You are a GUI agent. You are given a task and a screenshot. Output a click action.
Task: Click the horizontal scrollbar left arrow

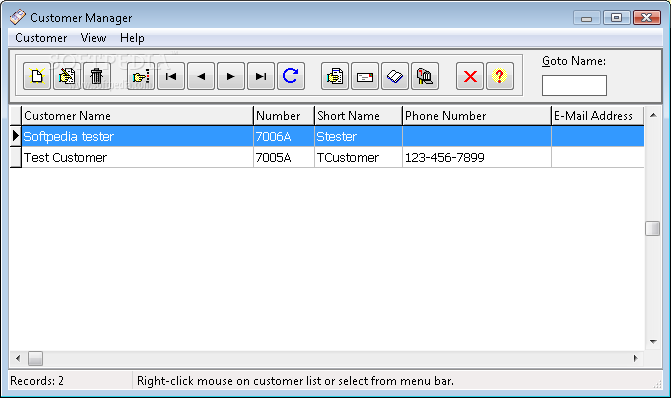pyautogui.click(x=18, y=358)
